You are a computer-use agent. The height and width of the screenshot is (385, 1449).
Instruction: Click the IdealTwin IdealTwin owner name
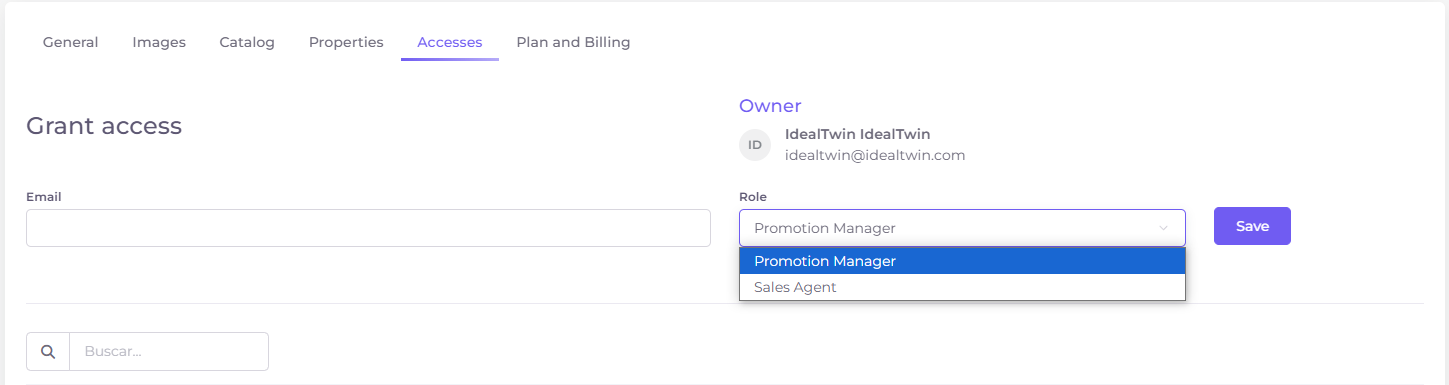click(x=858, y=134)
